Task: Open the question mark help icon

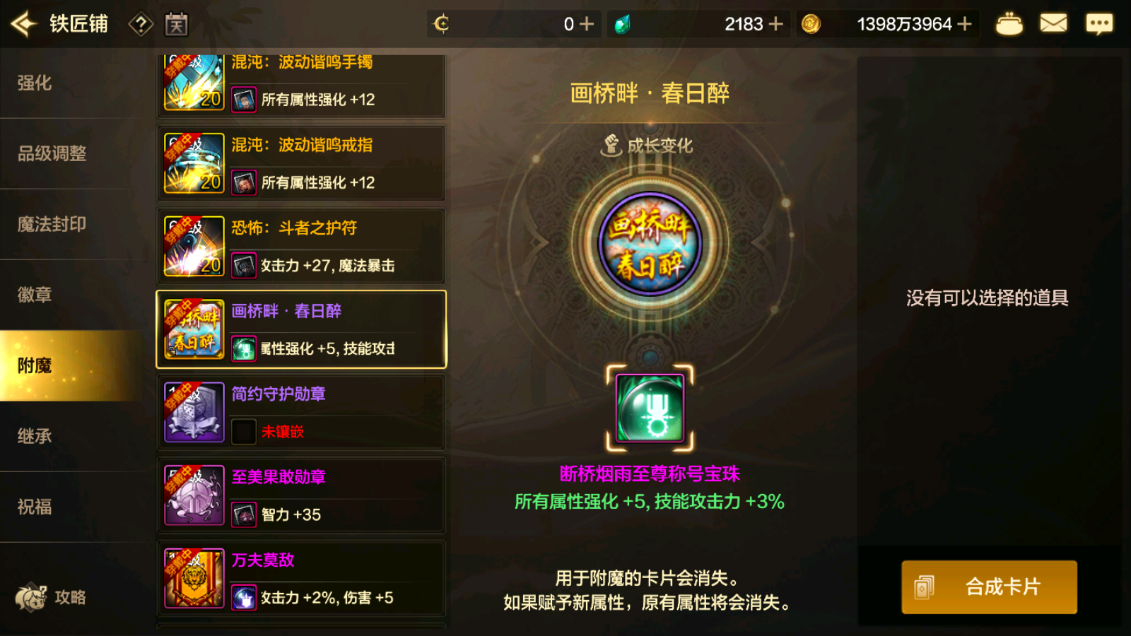Action: 141,25
